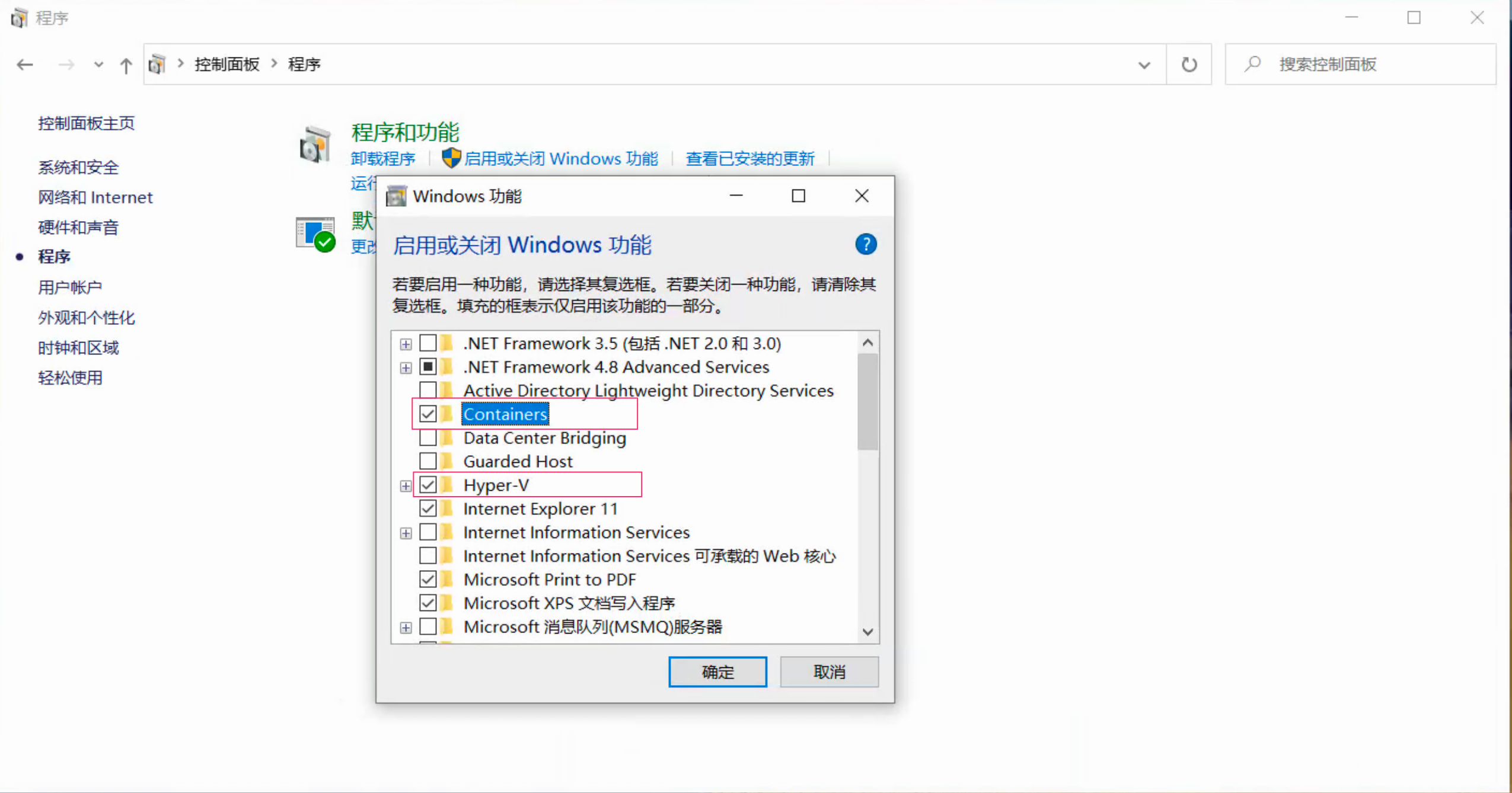Check Active Directory Lightweight Directory Services
Viewport: 1512px width, 793px height.
coord(428,391)
